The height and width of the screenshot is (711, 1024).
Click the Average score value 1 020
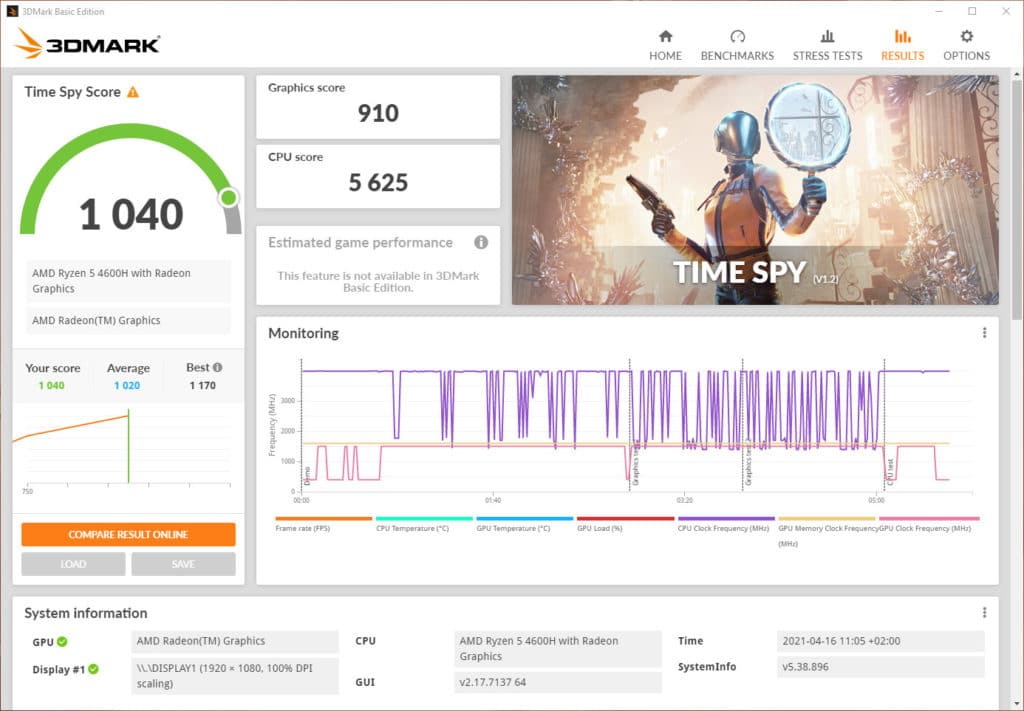coord(127,385)
